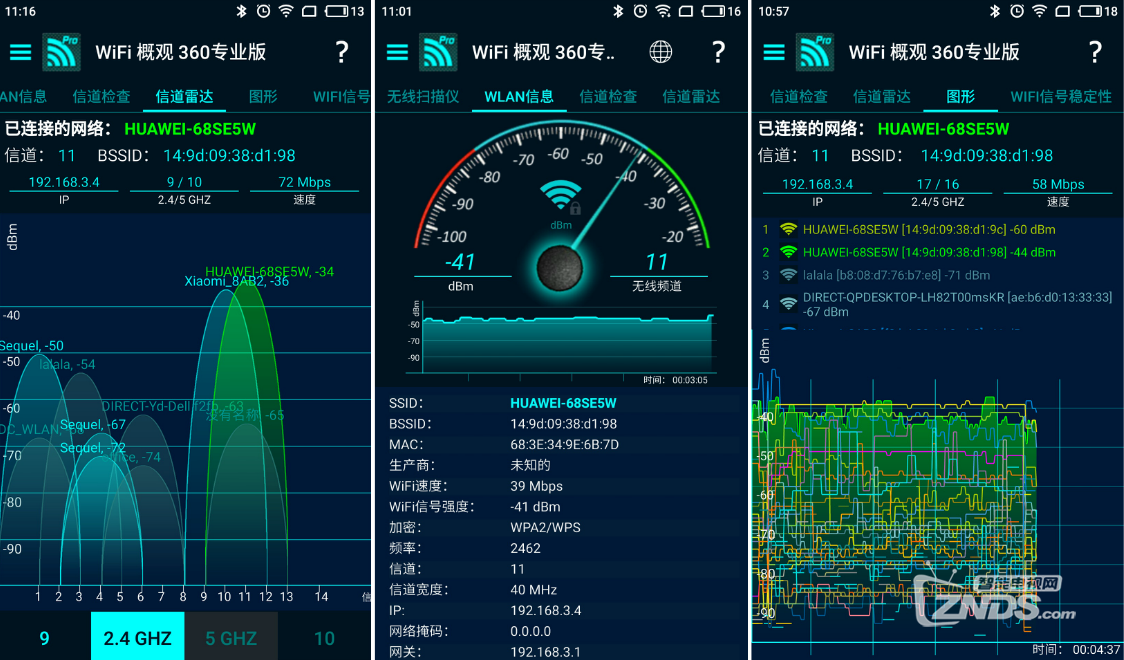
Task: Click the WiFi icon of network row 2
Action: click(x=789, y=252)
